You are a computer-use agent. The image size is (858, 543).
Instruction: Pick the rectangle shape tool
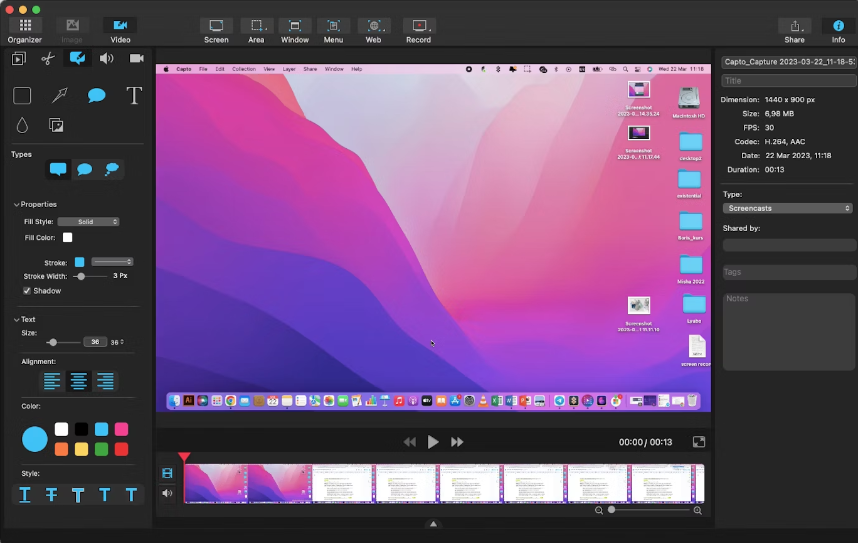point(22,96)
